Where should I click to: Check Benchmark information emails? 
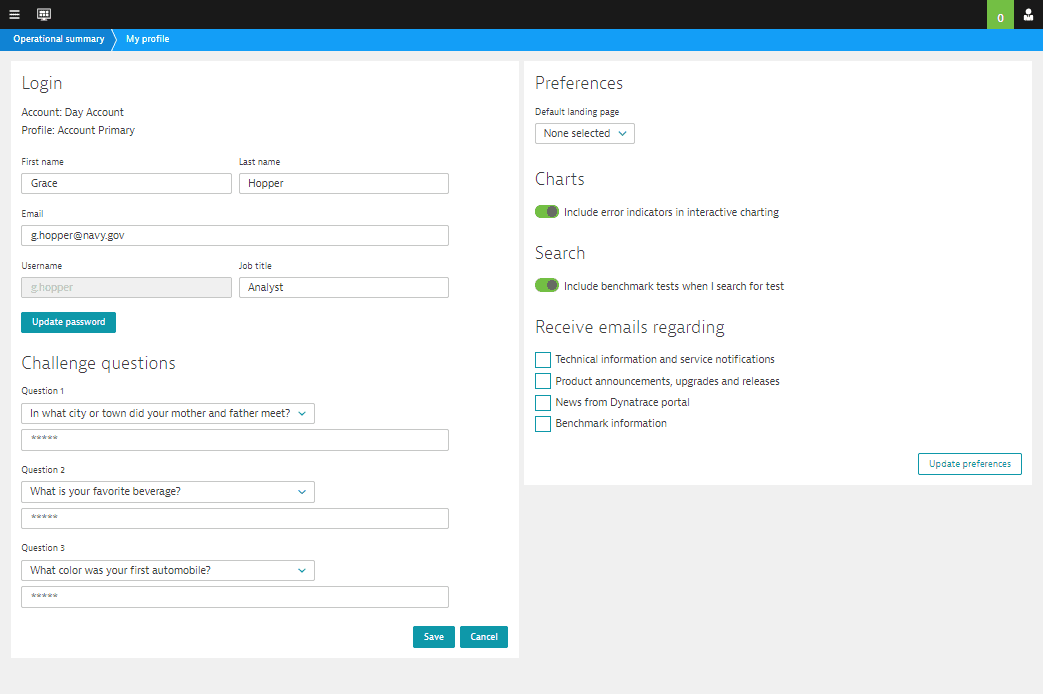(543, 424)
